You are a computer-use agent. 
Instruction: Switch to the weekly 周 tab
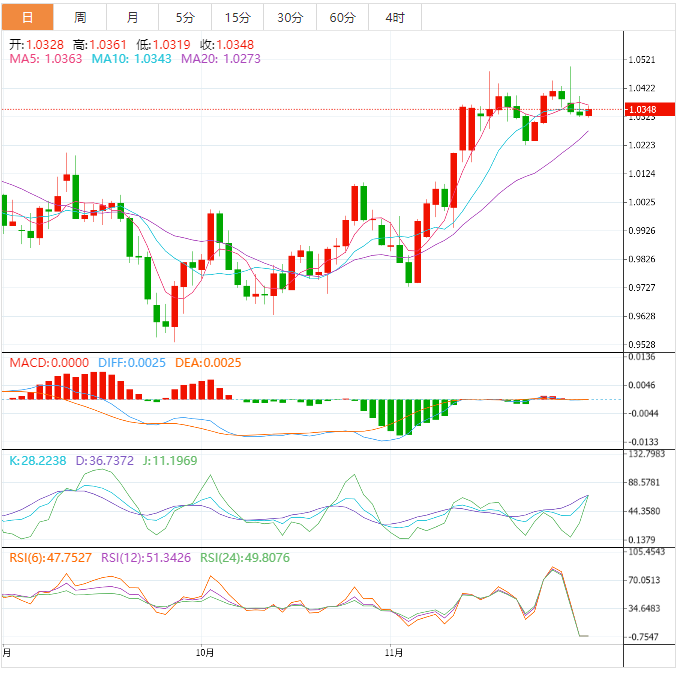coord(80,18)
